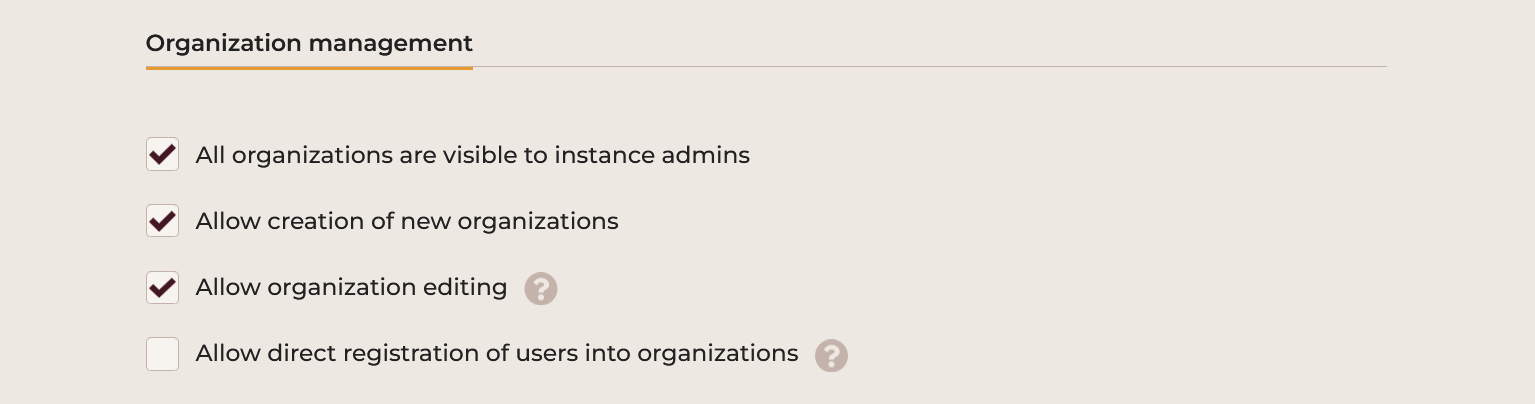This screenshot has width=1535, height=404.
Task: Open help tooltip for direct registration option
Action: click(x=831, y=355)
